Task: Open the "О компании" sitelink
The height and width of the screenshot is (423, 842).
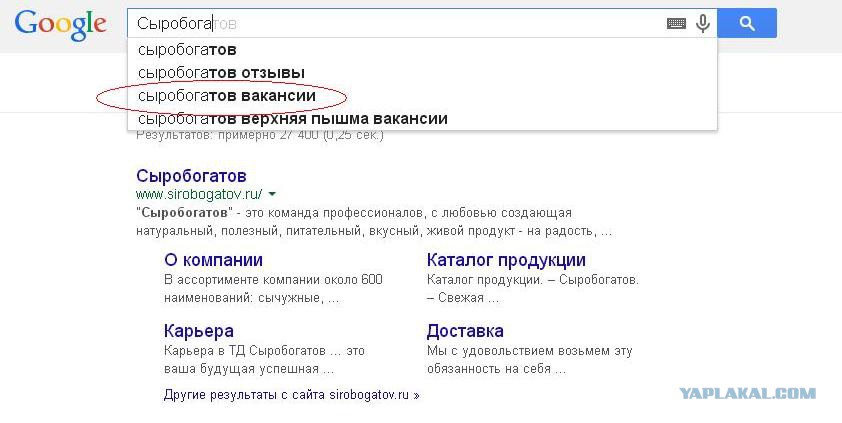Action: point(213,260)
